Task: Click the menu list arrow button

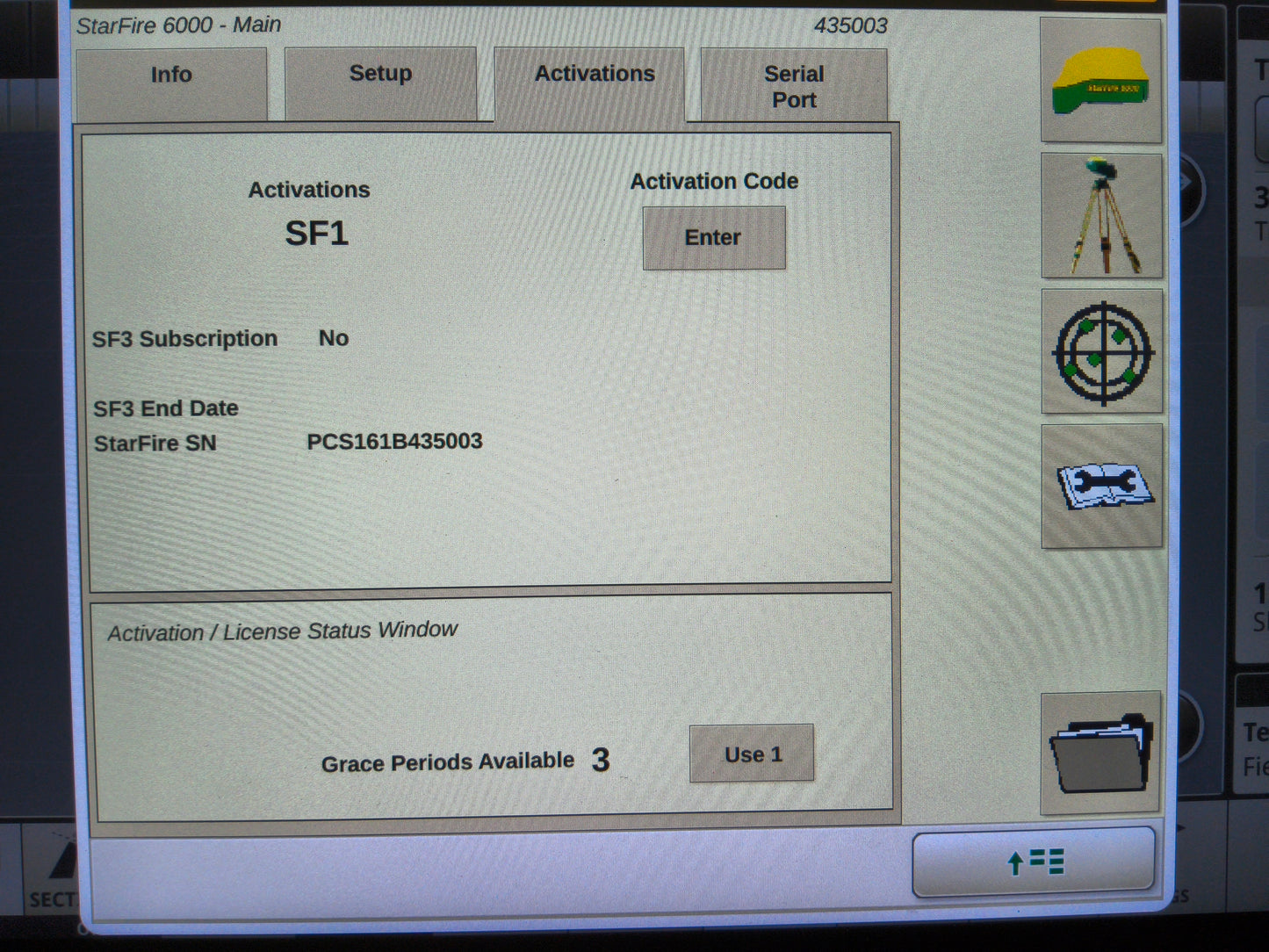Action: 1034,862
